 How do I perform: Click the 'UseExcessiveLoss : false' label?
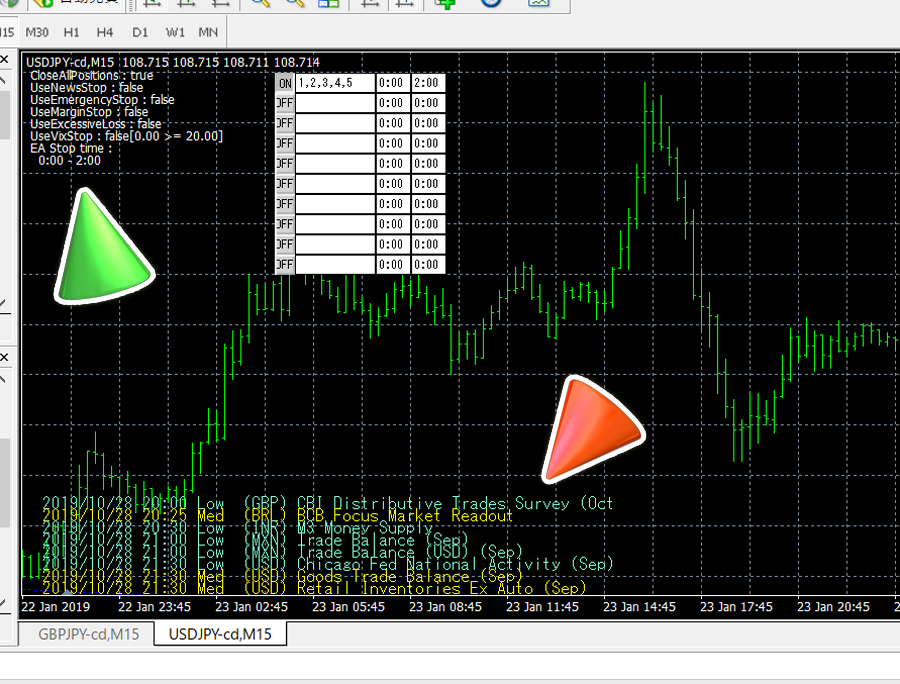tap(96, 124)
